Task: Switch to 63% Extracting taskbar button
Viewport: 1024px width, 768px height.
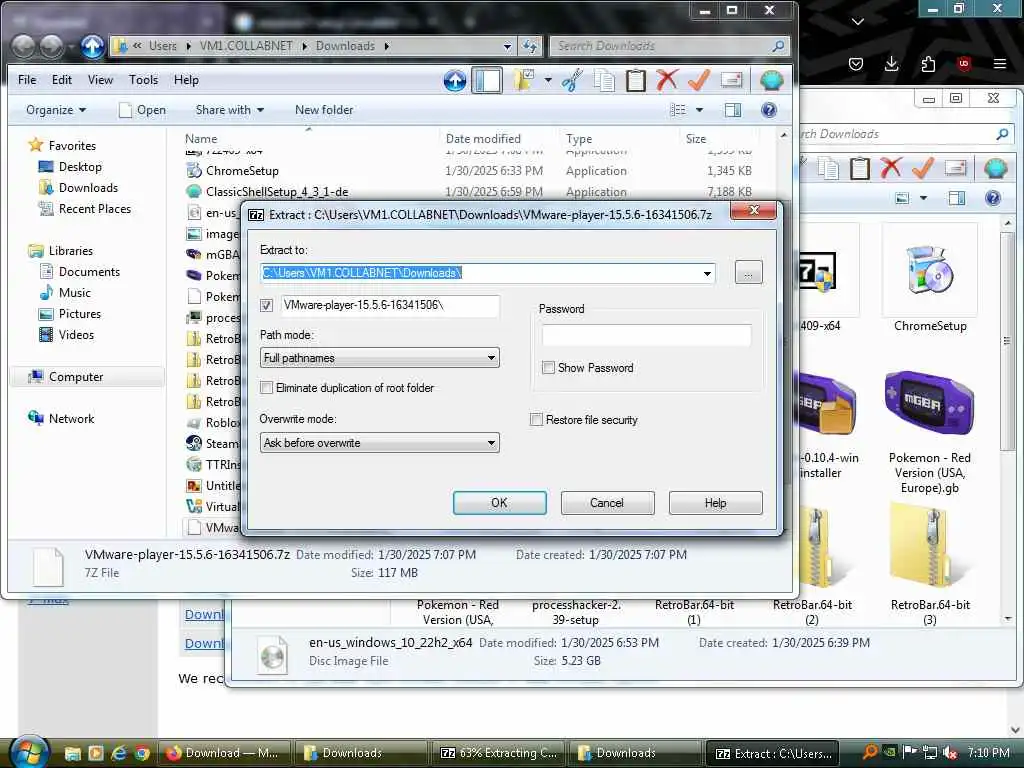Action: [x=500, y=753]
